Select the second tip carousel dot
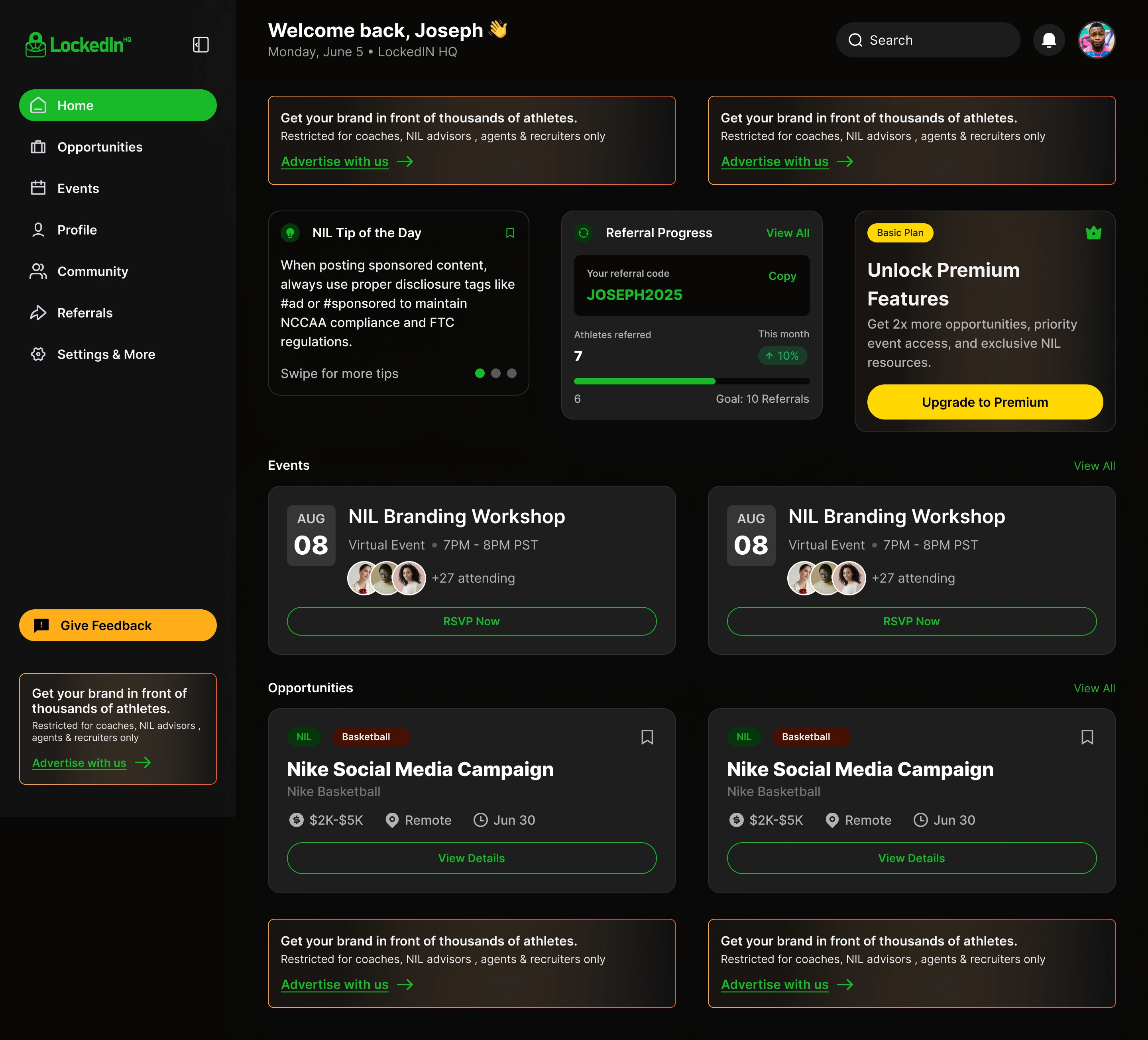 coord(495,374)
